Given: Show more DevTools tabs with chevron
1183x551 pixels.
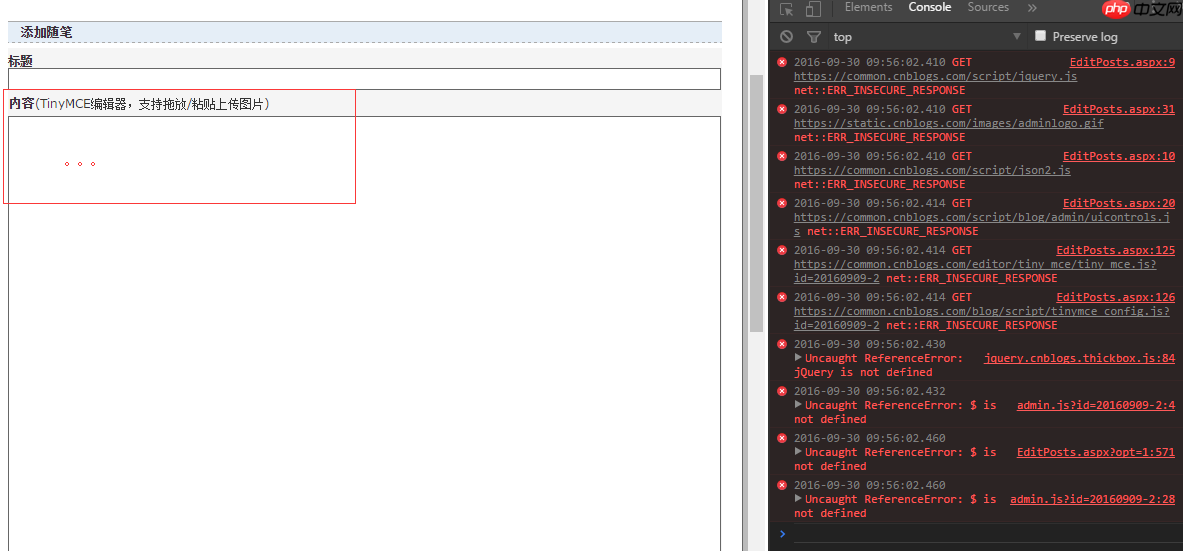Looking at the screenshot, I should click(x=1032, y=8).
